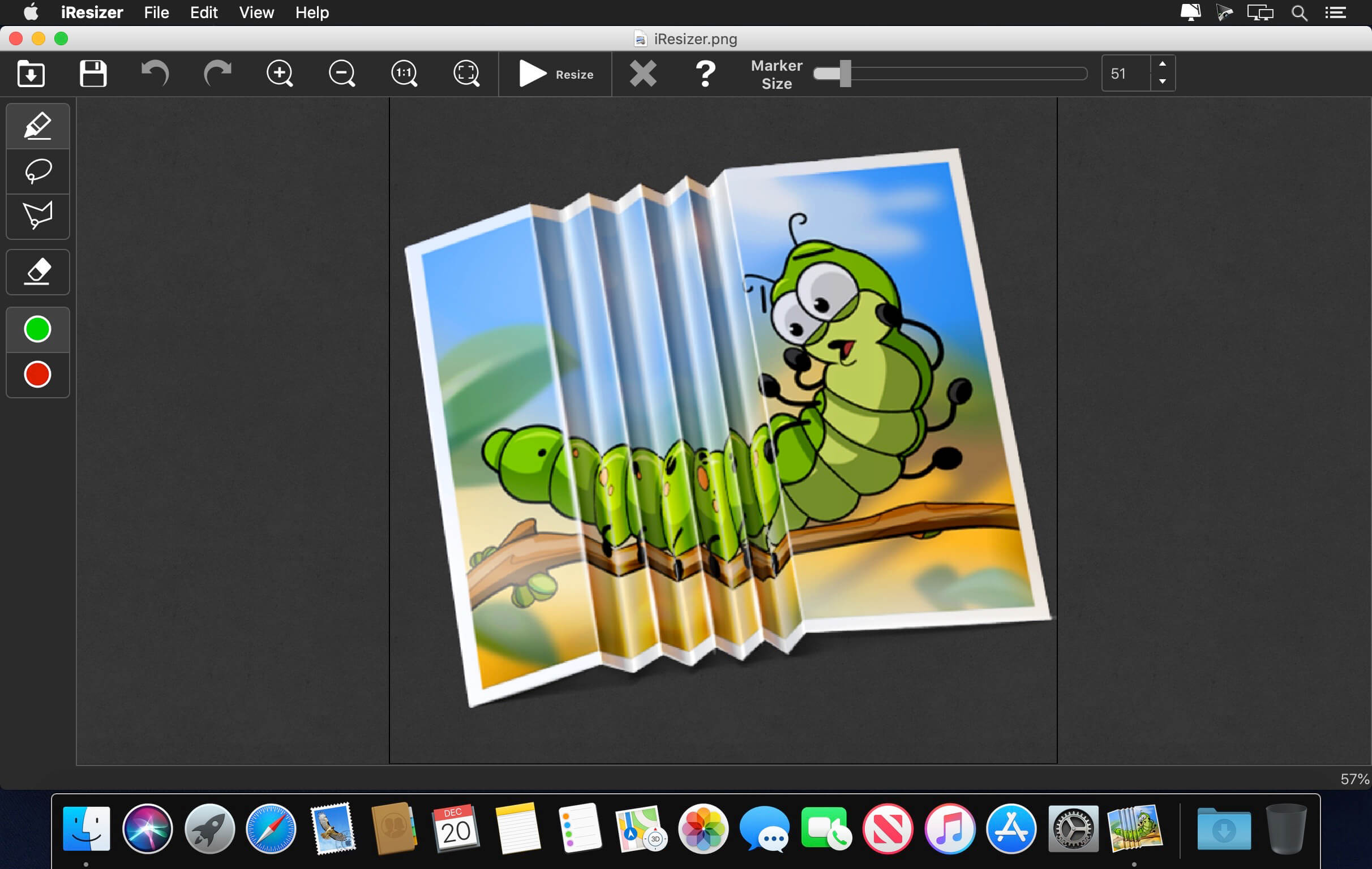
Task: Save the image with the floppy icon
Action: (93, 74)
